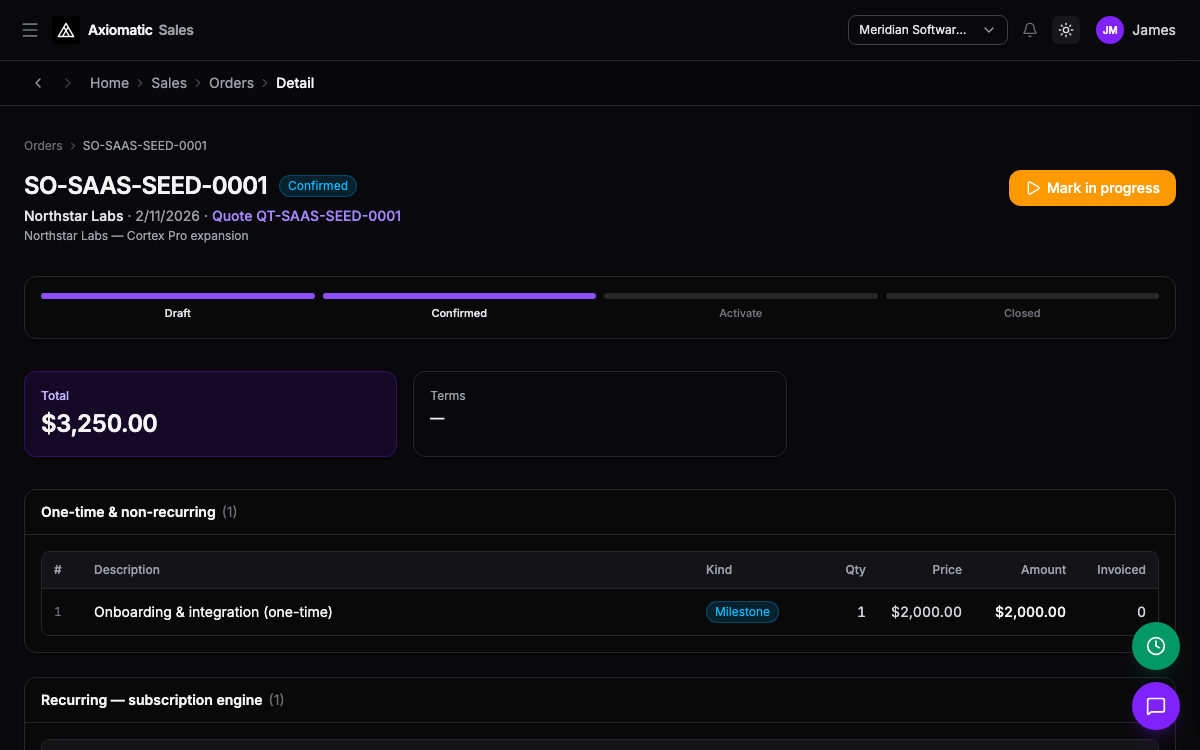Click the Kind column header
Viewport: 1200px width, 750px height.
(719, 570)
